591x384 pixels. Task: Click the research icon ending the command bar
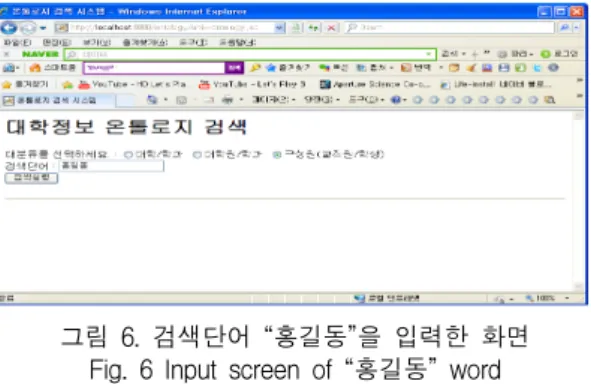pyautogui.click(x=550, y=100)
